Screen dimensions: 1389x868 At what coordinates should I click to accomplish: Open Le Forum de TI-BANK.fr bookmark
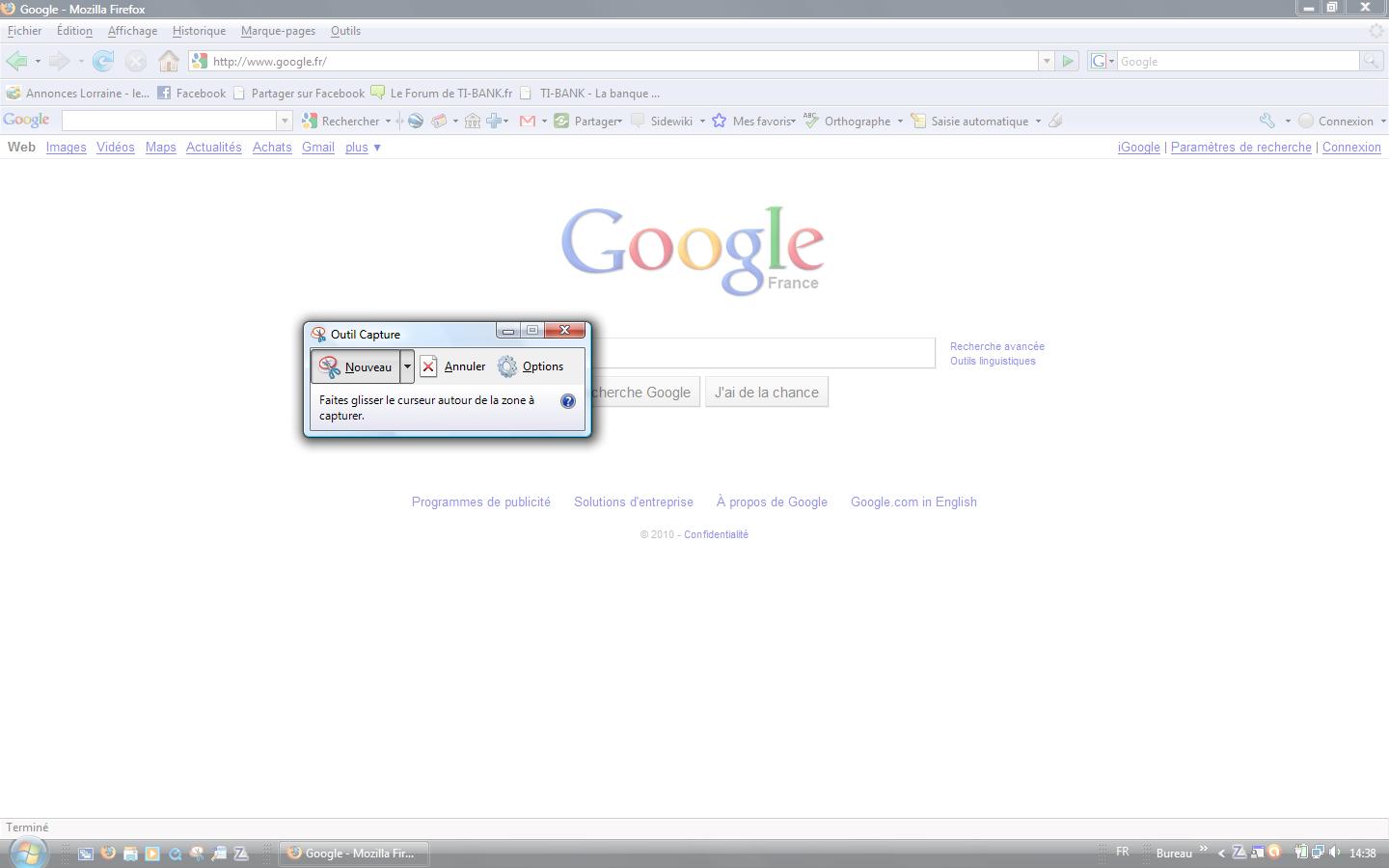[x=441, y=94]
